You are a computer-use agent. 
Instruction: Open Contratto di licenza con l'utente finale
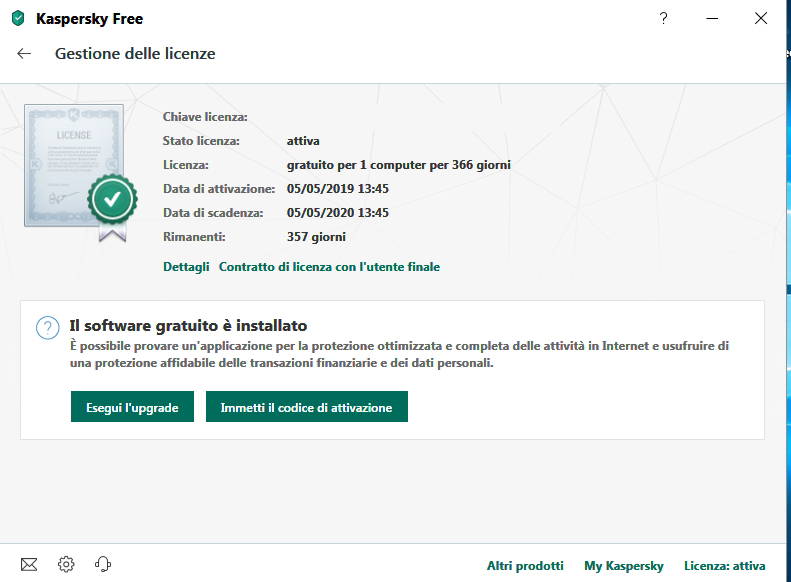pos(329,267)
